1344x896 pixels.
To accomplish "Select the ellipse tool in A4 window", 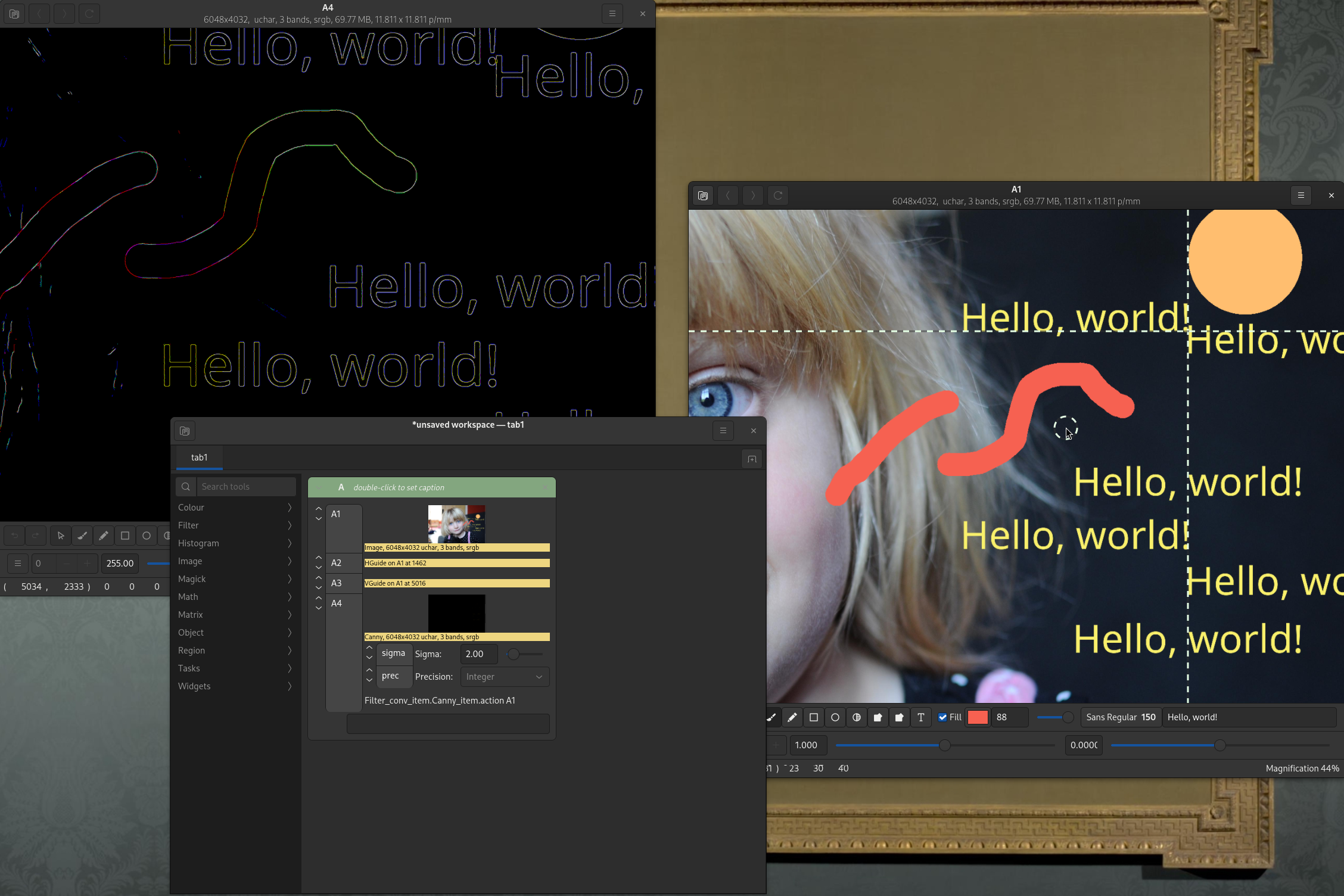I will [x=147, y=536].
